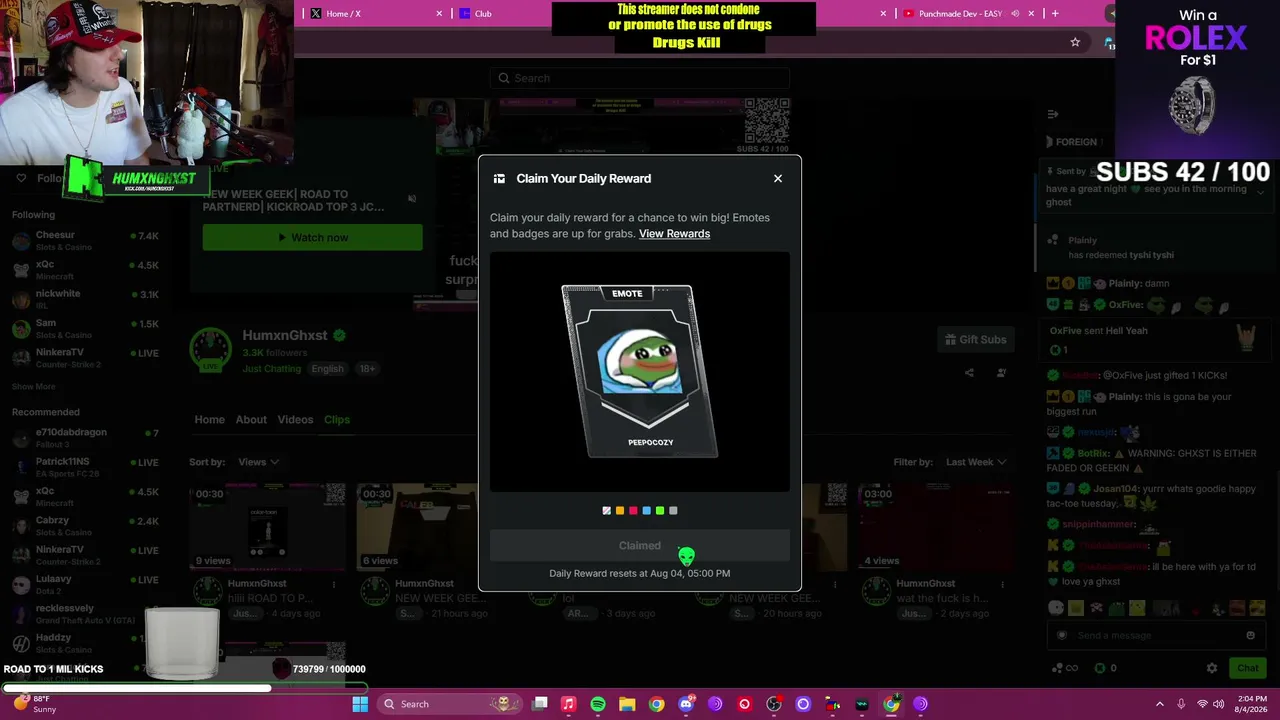Toggle mute on the stream preview player
Viewport: 1280px width, 720px height.
pos(412,198)
